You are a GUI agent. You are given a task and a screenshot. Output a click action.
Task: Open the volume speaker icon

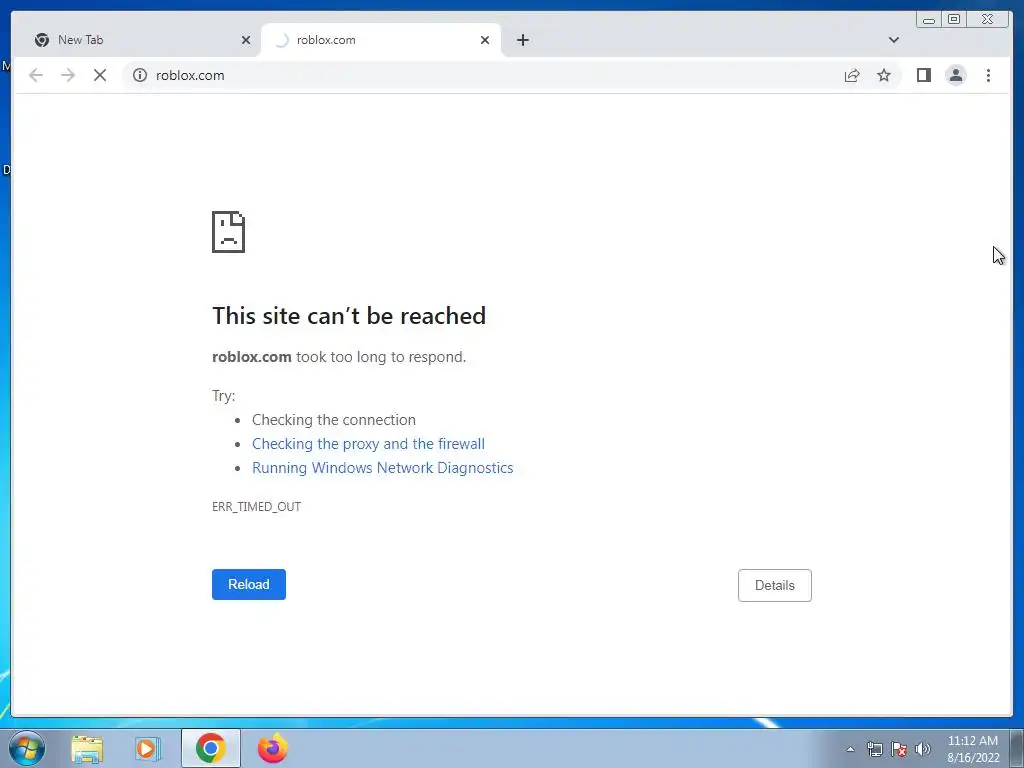(922, 749)
